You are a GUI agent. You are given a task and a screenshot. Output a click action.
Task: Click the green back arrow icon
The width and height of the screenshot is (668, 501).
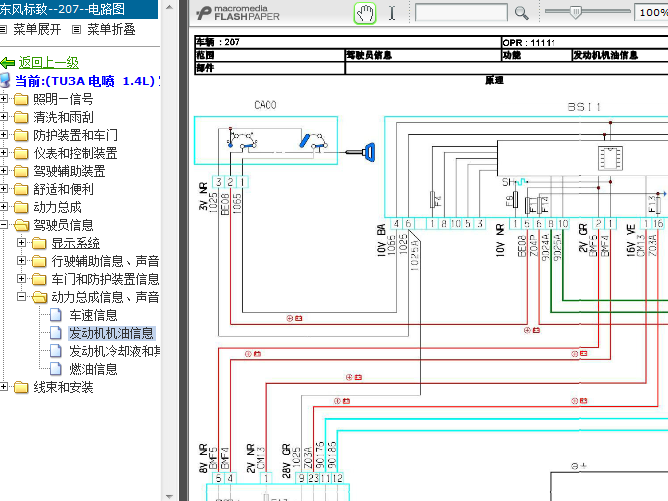point(8,63)
